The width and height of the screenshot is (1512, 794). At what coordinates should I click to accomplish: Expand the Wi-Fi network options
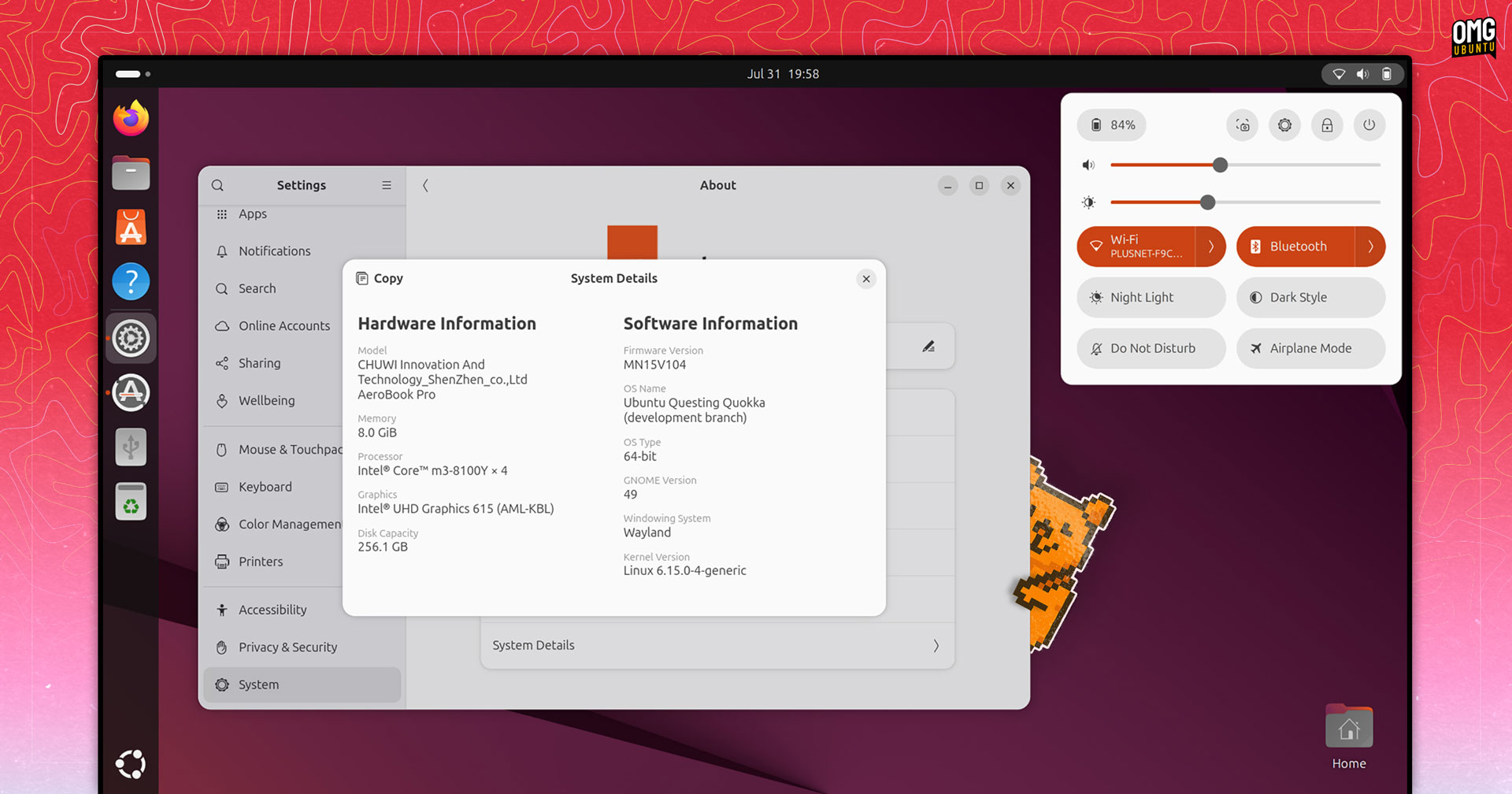1211,247
